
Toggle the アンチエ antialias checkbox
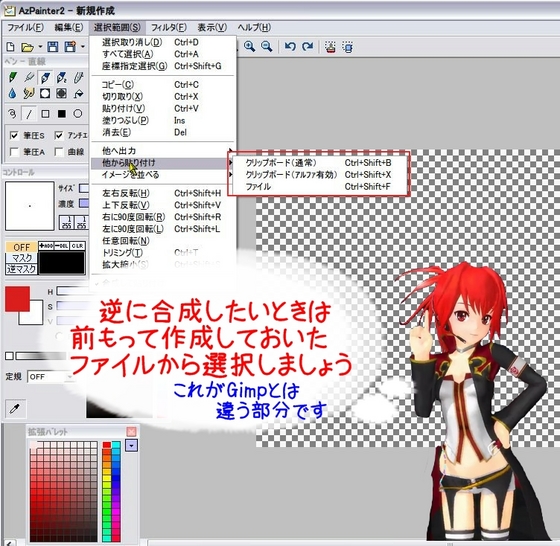pos(59,135)
